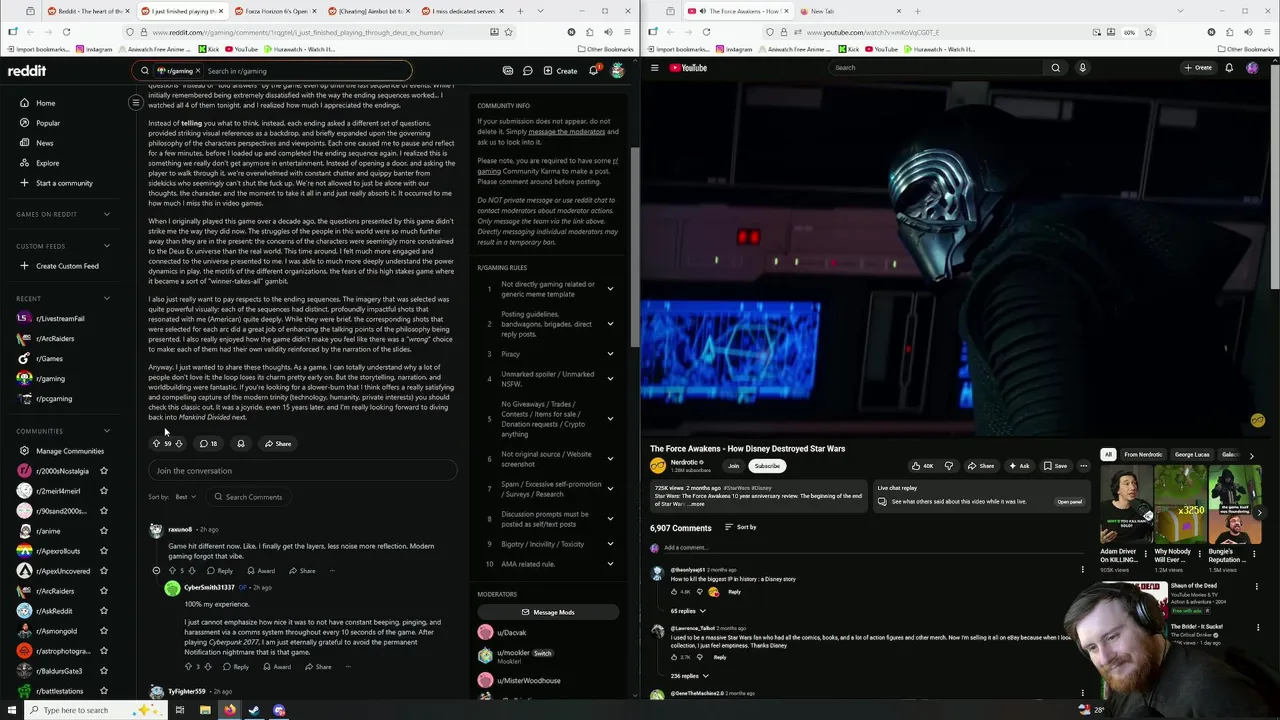1280x720 pixels.
Task: Favorite r/Asmongold community star
Action: pos(104,631)
